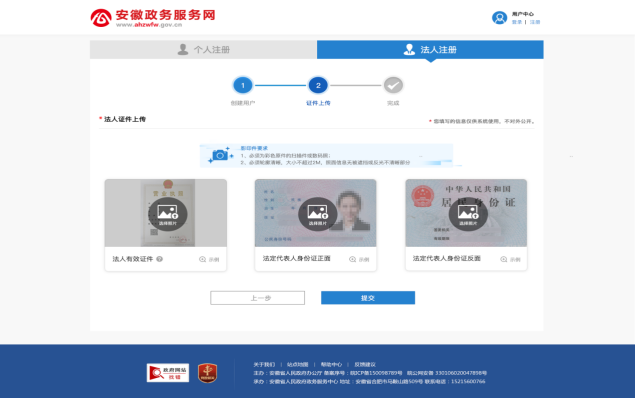Click the red shield badge in footer

pos(207,373)
